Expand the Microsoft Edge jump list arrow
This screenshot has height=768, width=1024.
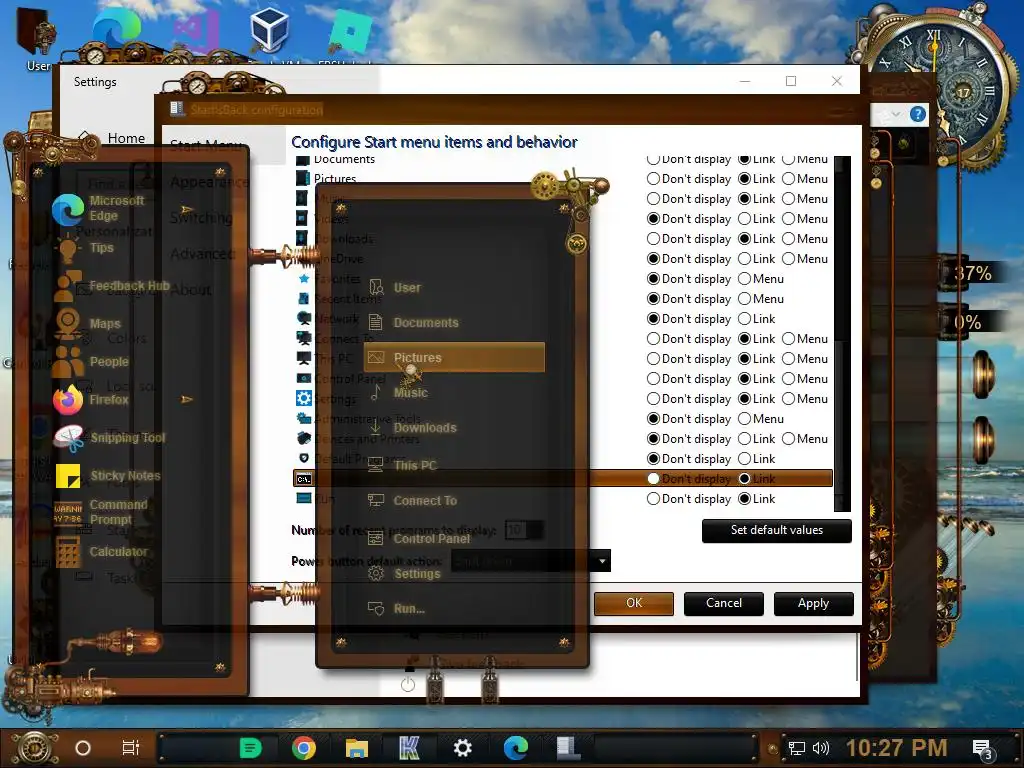click(187, 210)
